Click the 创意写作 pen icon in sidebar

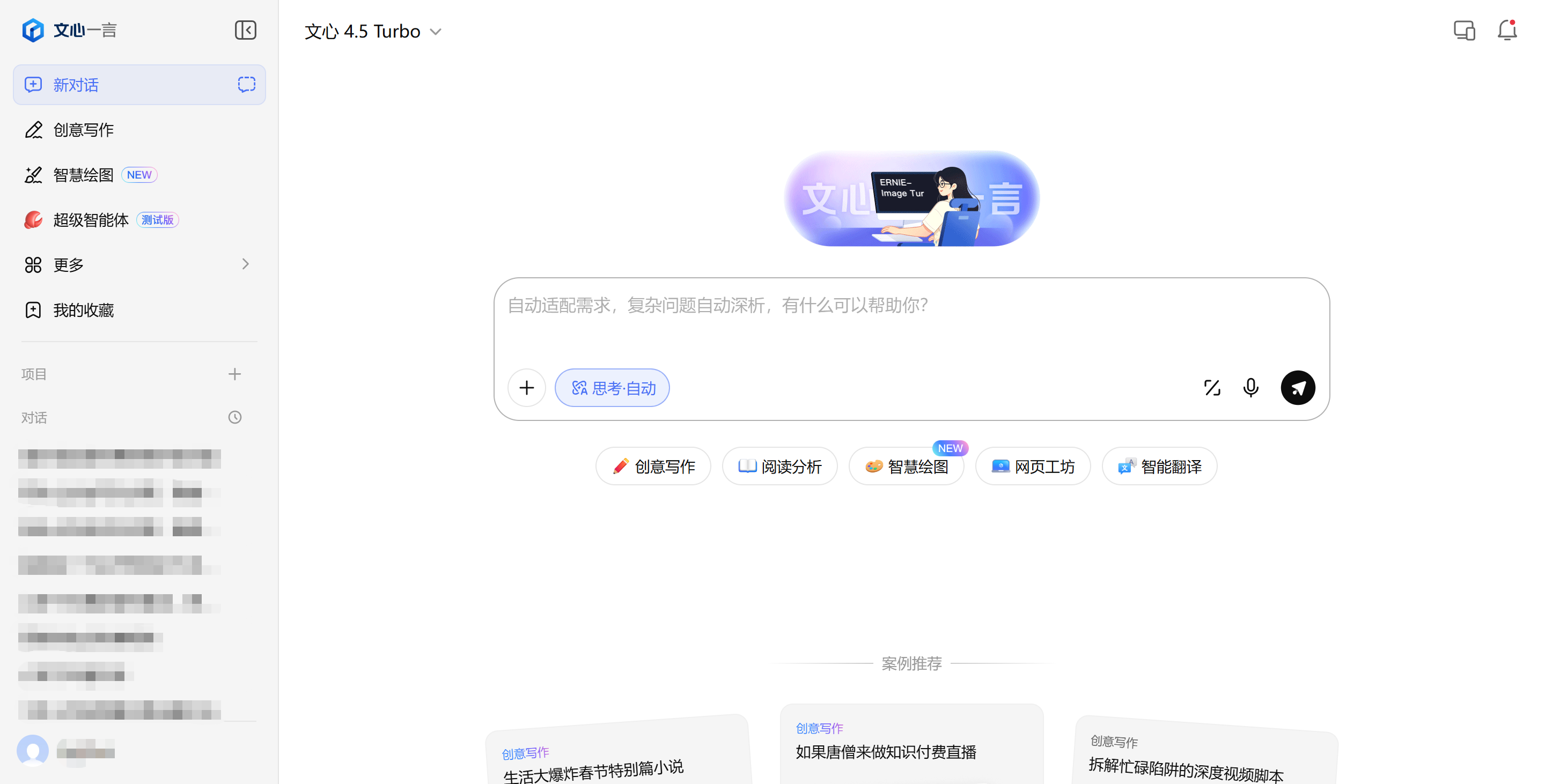pos(34,130)
